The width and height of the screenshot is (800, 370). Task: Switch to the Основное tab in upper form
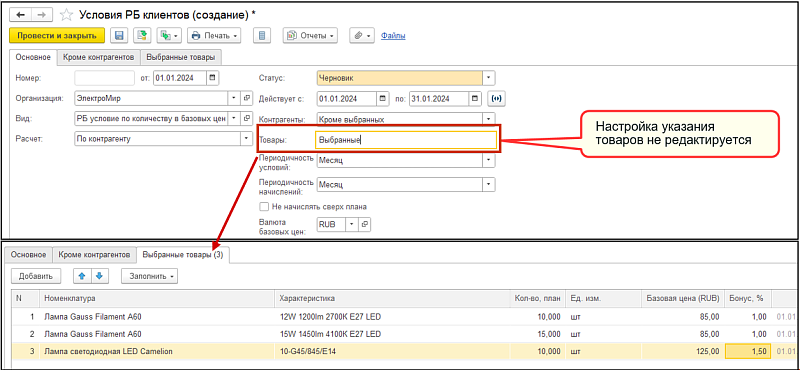point(33,57)
